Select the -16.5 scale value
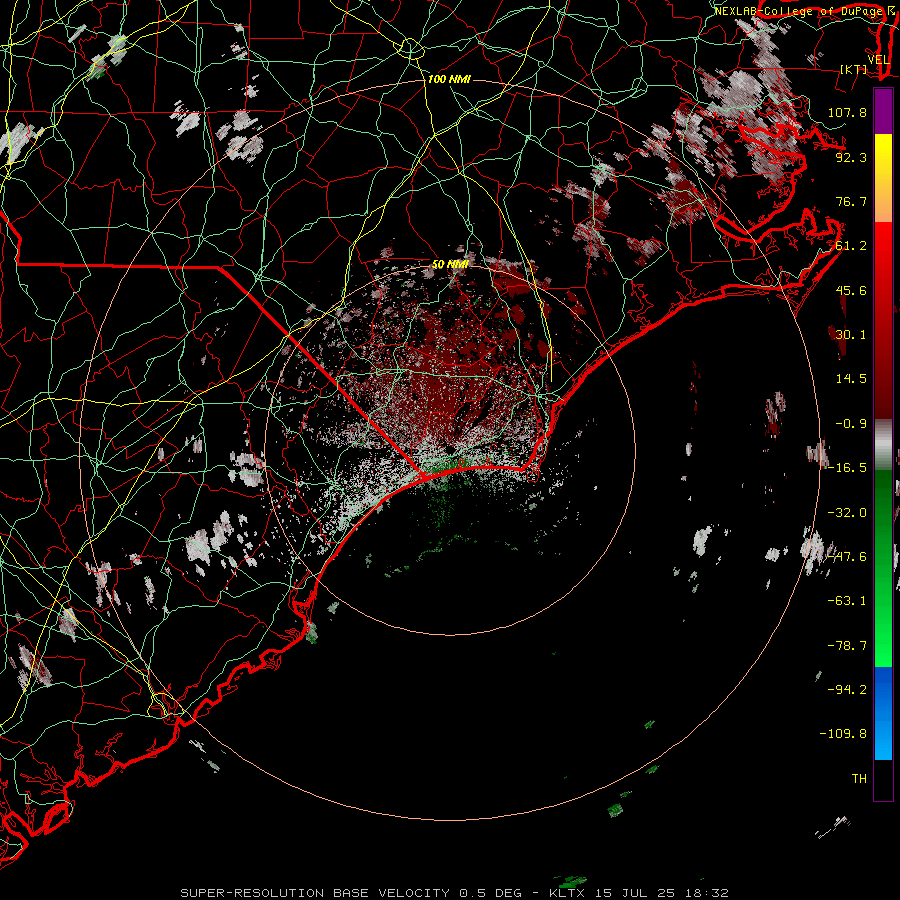Screen dimensions: 900x900 (847, 468)
